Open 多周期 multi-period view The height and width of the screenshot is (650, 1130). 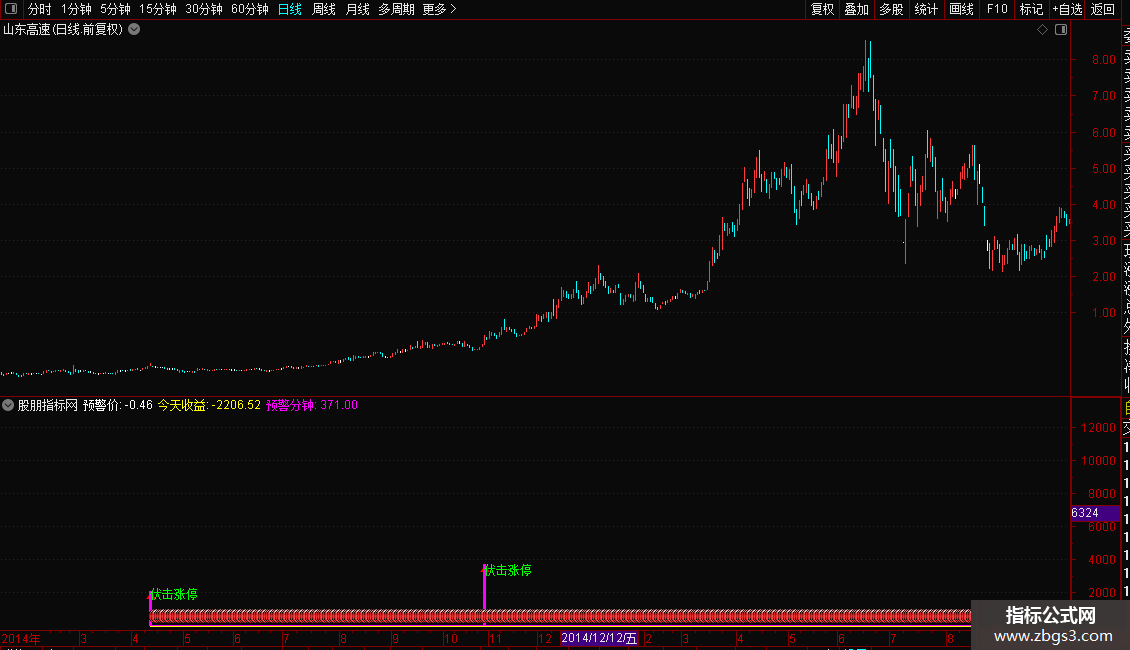point(396,9)
